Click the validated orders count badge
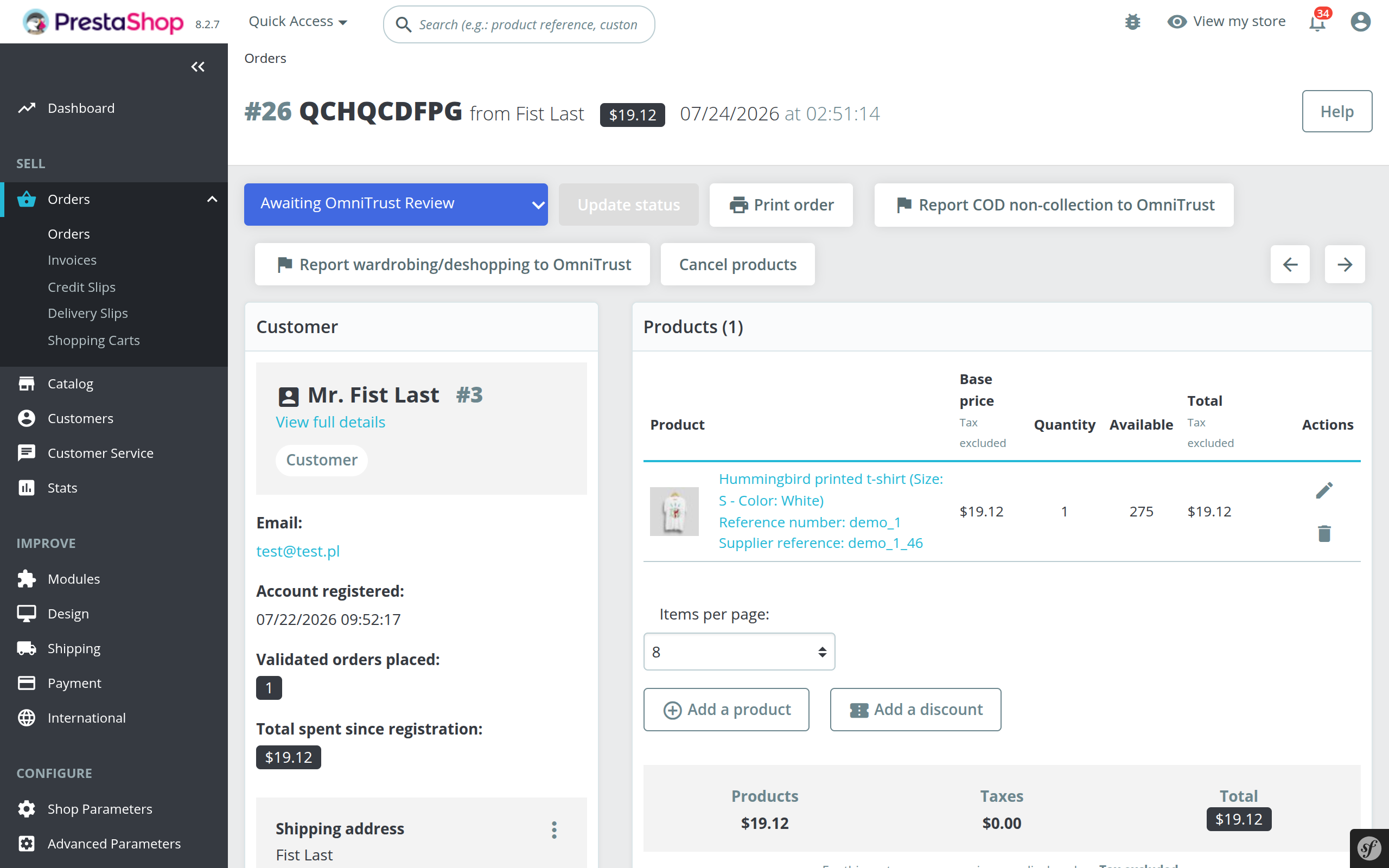The image size is (1389, 868). click(x=269, y=688)
